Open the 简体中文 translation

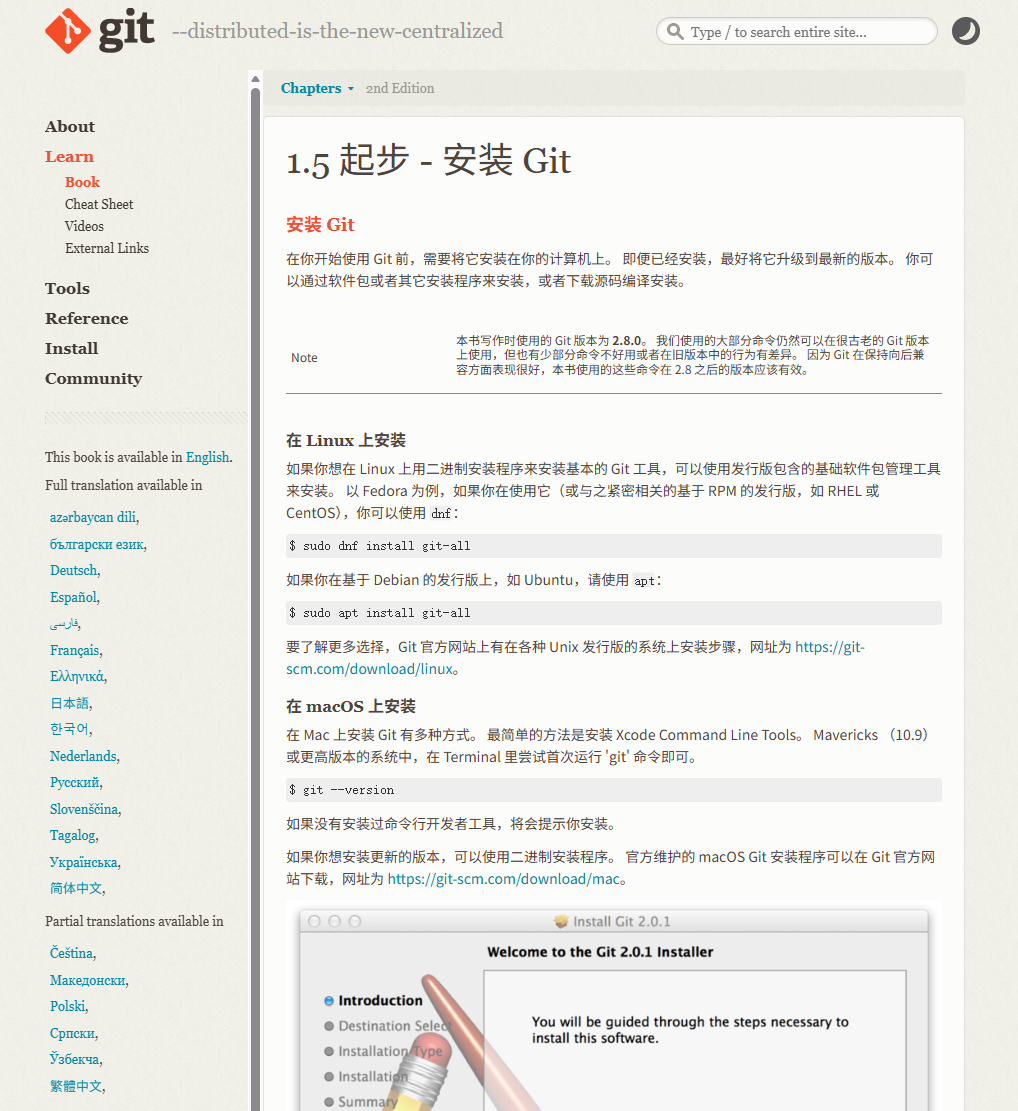76,889
